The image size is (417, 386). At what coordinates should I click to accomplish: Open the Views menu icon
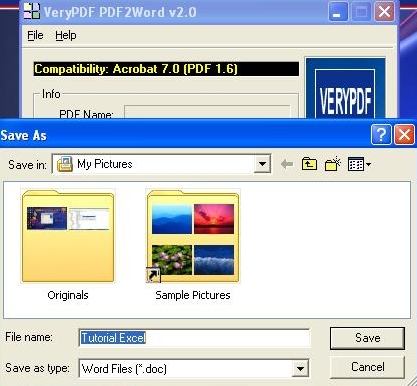[359, 164]
